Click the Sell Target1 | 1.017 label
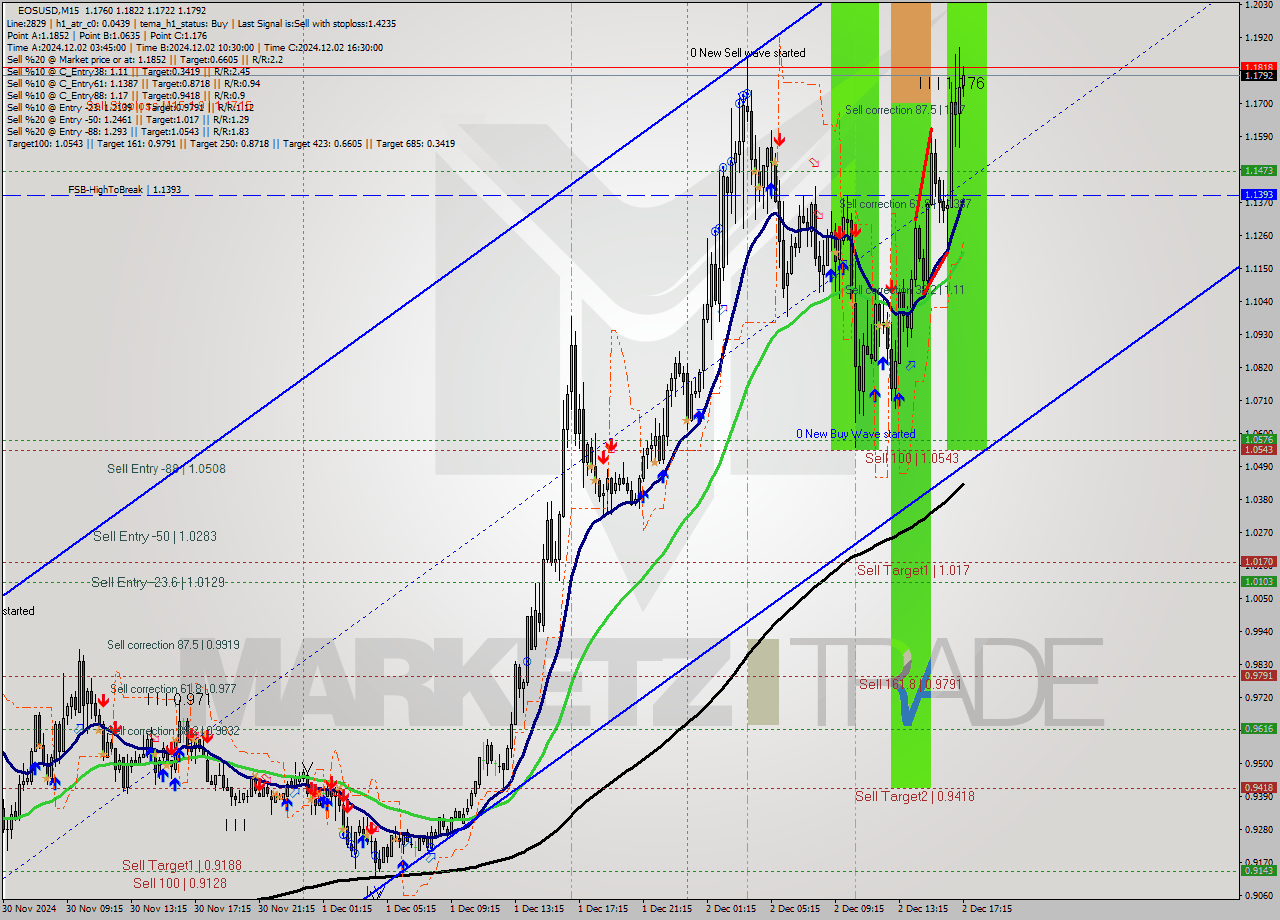The height and width of the screenshot is (920, 1280). (x=913, y=570)
